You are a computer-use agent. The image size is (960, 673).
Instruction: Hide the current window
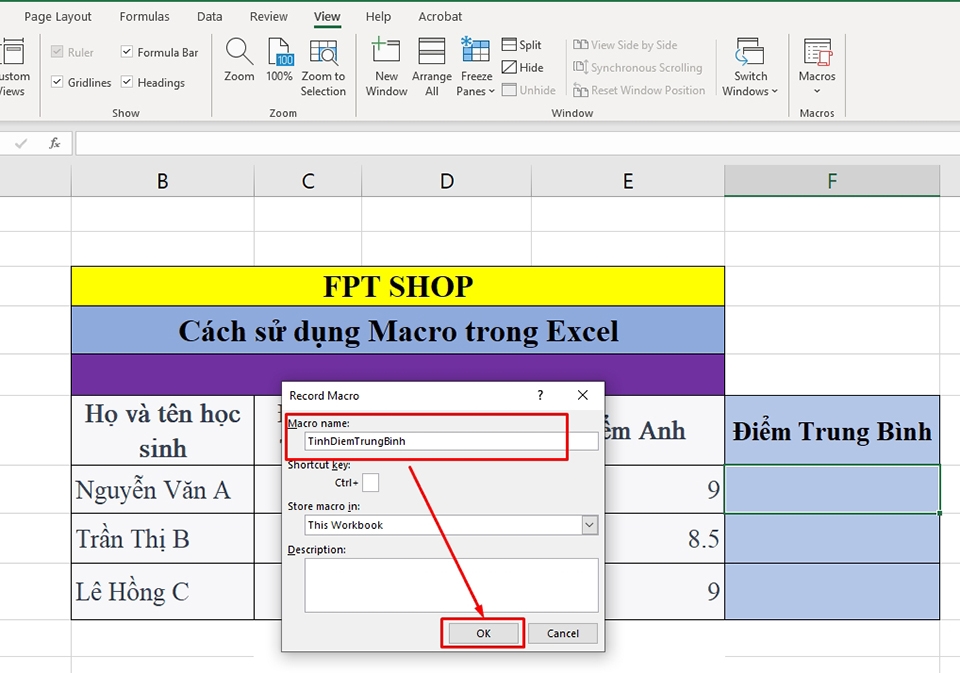tap(522, 67)
